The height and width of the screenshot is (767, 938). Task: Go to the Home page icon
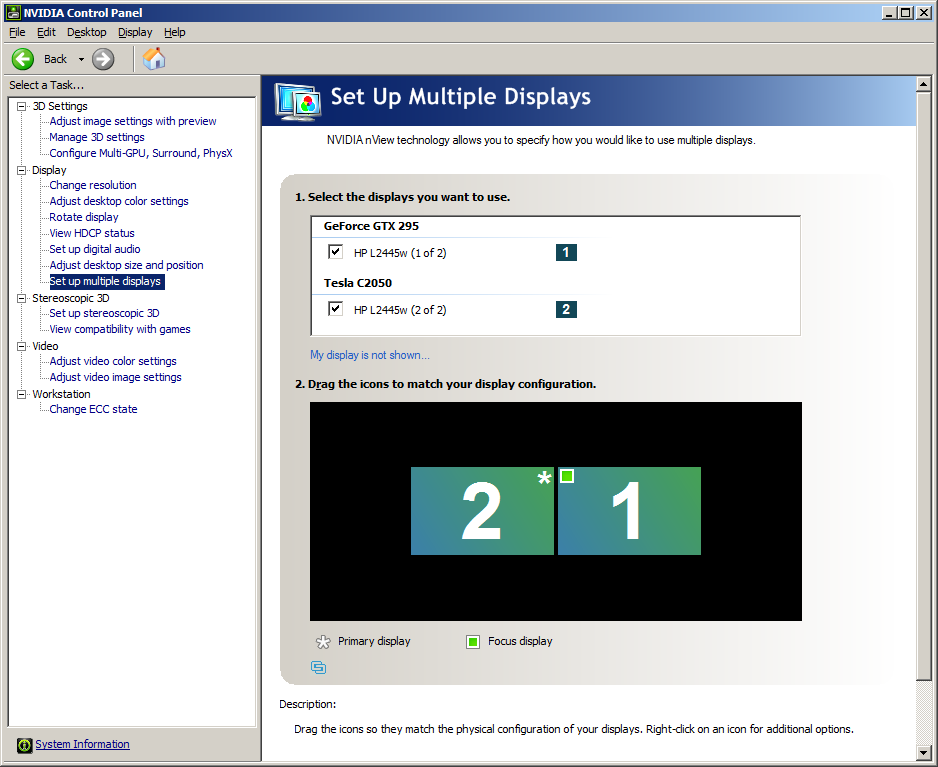point(154,59)
